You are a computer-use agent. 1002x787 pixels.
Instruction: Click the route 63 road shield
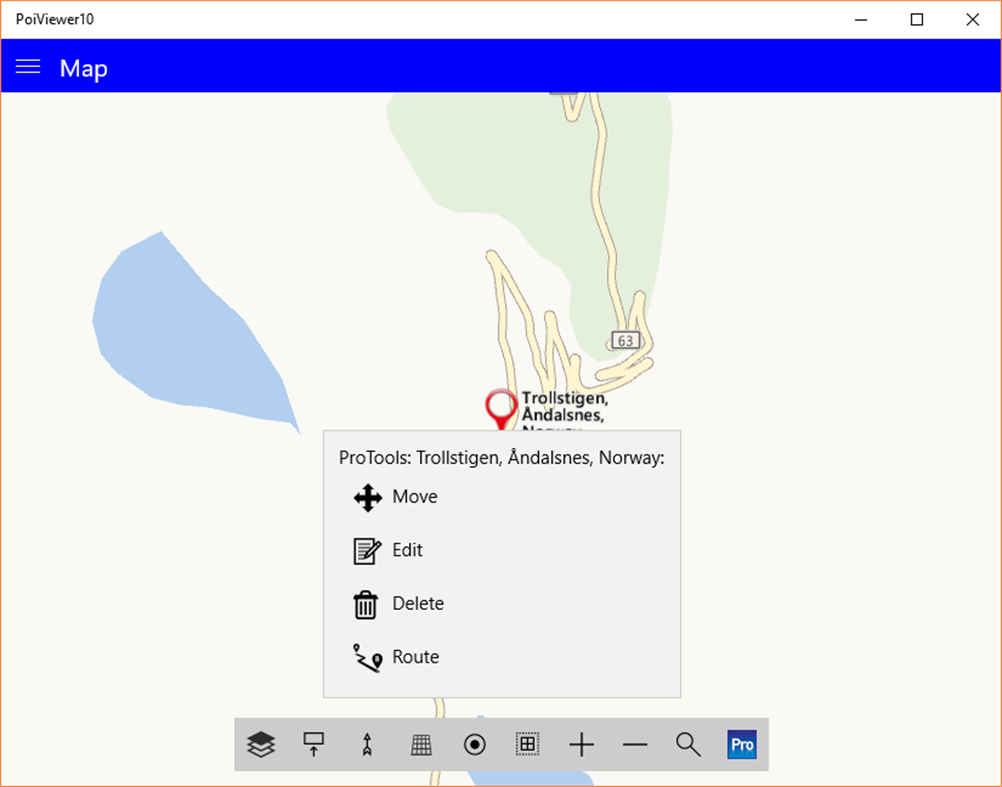click(x=624, y=340)
